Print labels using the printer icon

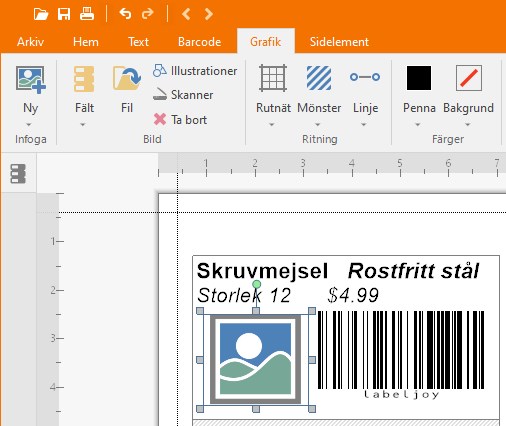87,14
